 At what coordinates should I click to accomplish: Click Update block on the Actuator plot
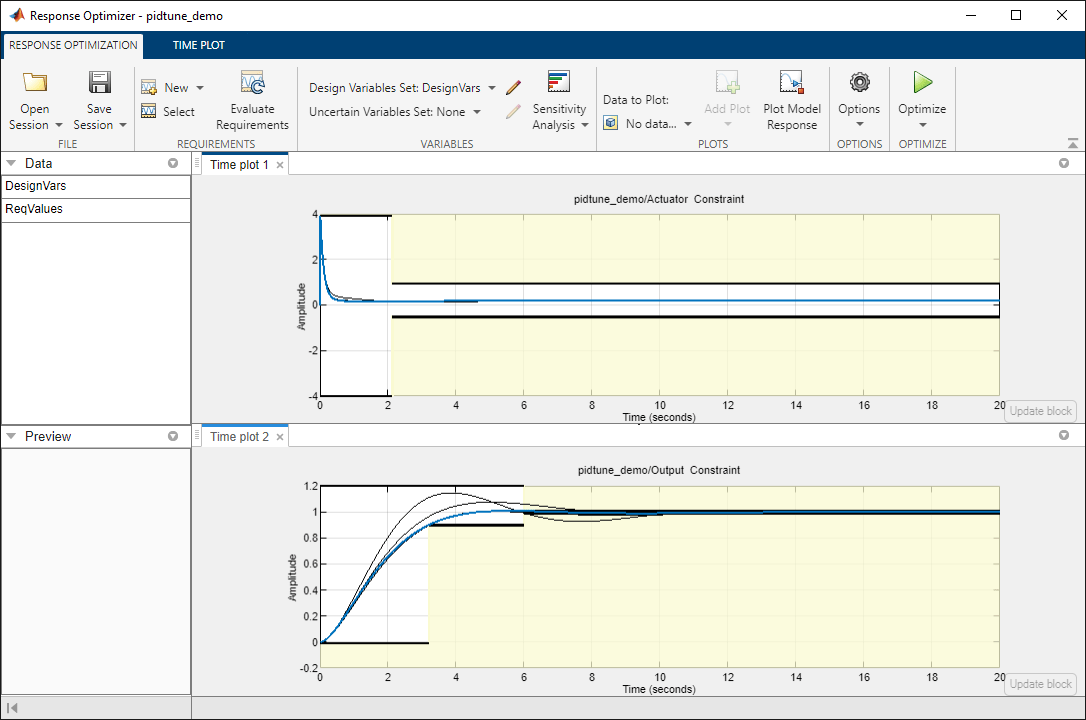click(x=1040, y=411)
